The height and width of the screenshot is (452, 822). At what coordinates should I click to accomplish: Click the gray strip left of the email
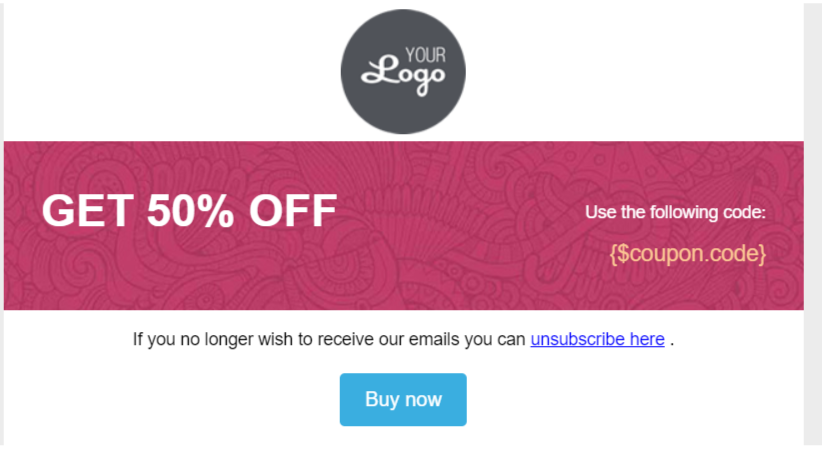point(2,225)
